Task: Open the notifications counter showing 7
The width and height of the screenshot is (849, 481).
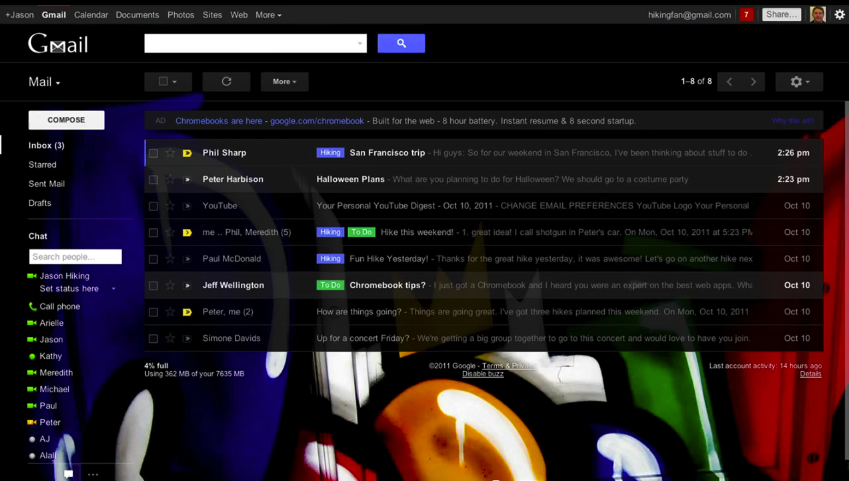Action: point(746,15)
